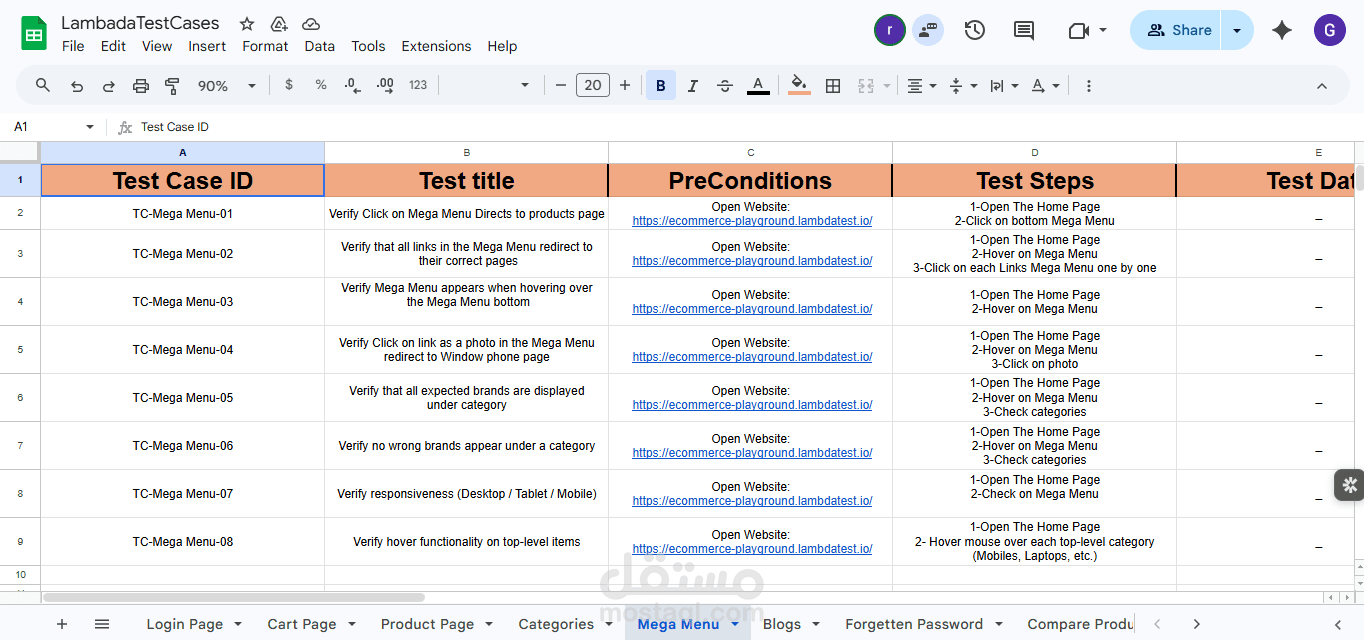Screen dimensions: 1364x640
Task: Open the fill color picker
Action: click(799, 86)
